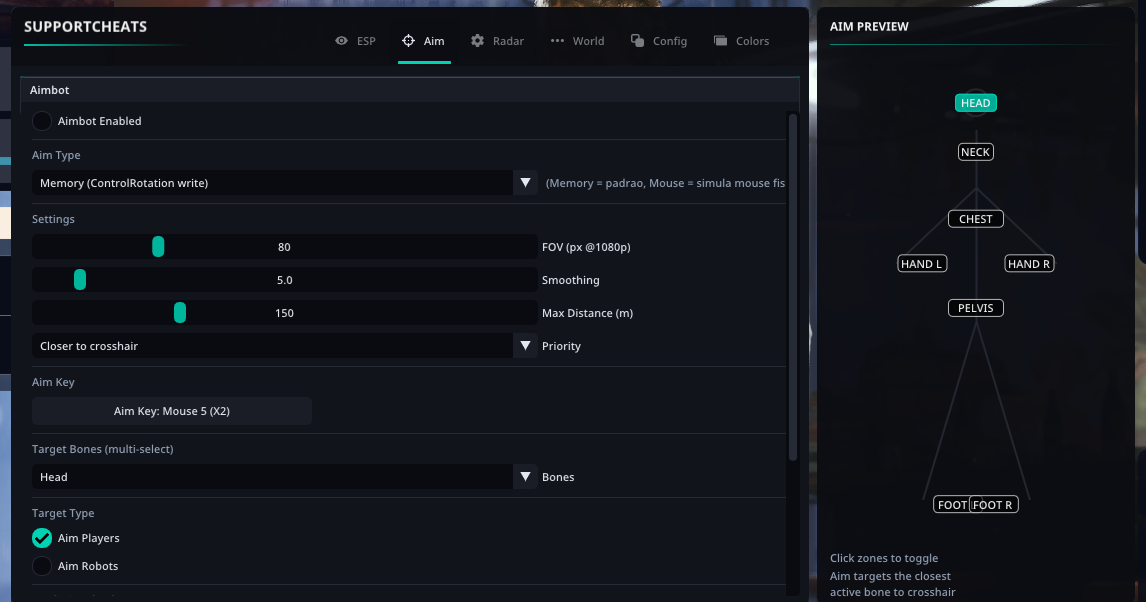Image resolution: width=1146 pixels, height=602 pixels.
Task: Click the vertical scrollbar of the Aimbot panel
Action: (x=793, y=286)
